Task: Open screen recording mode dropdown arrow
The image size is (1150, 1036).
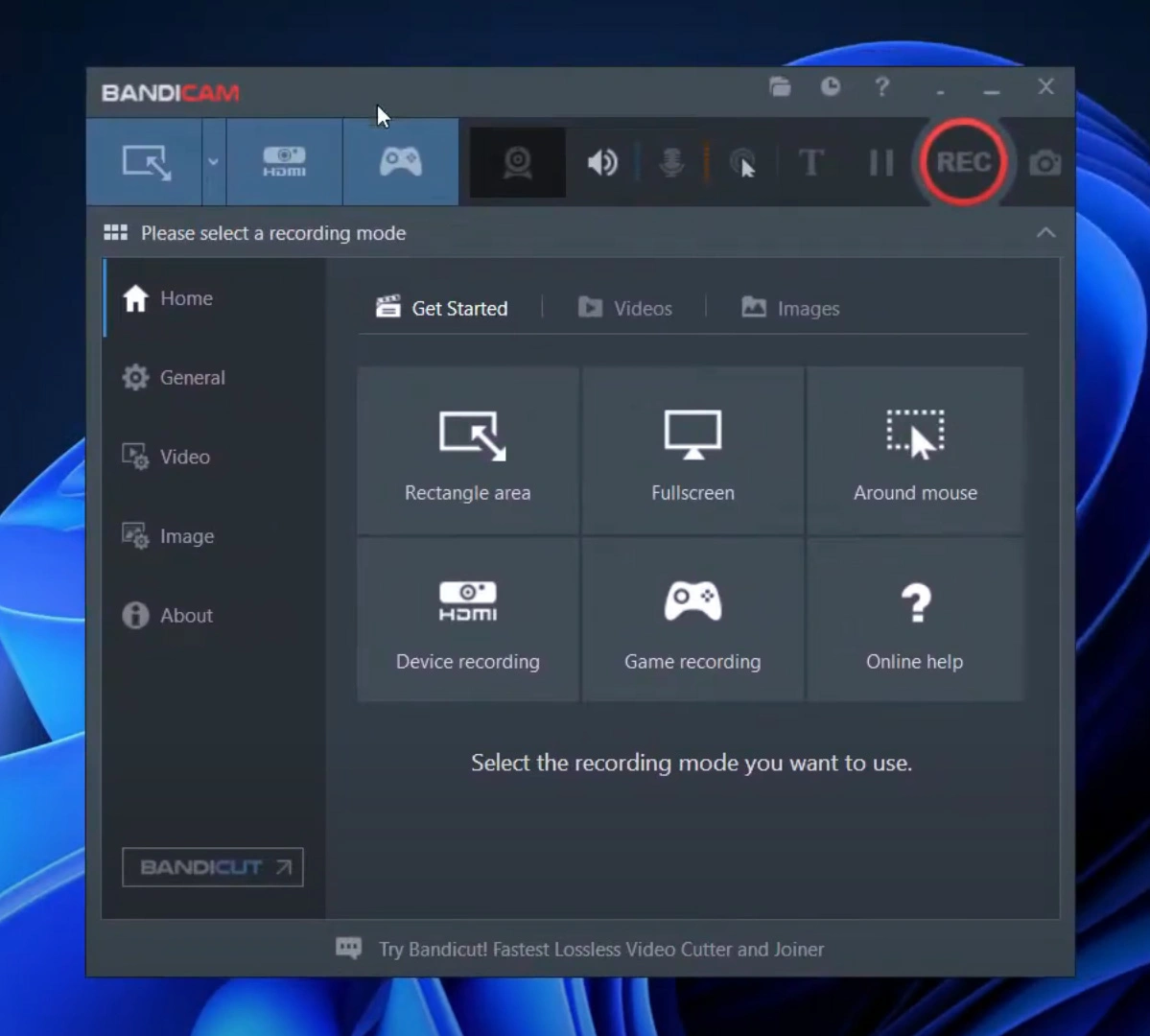Action: (213, 162)
